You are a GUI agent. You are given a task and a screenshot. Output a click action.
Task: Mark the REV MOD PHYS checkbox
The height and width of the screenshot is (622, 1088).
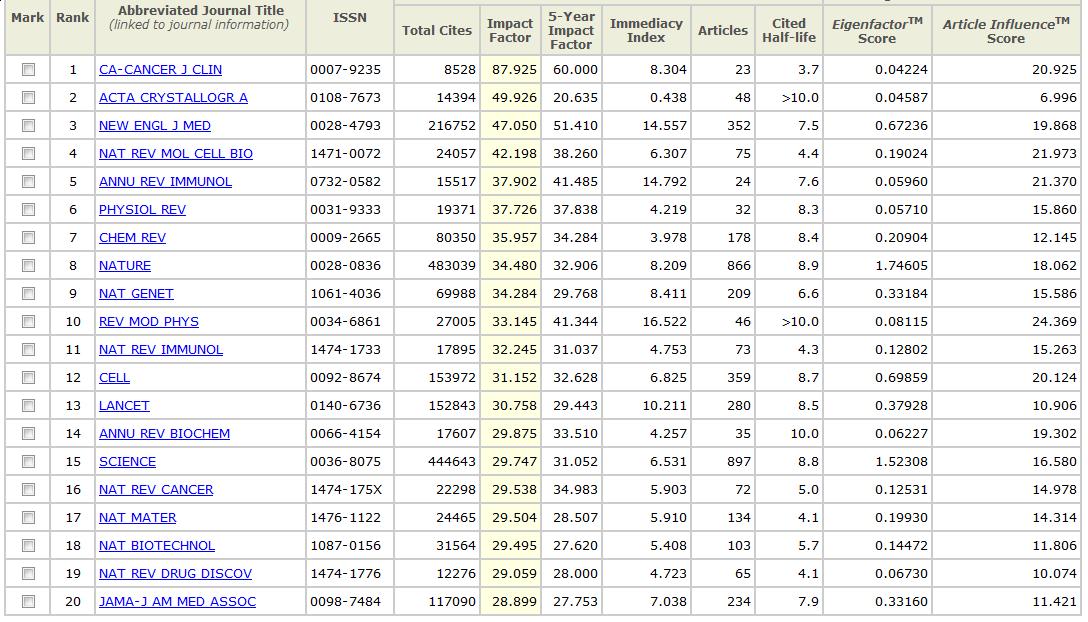(x=28, y=321)
